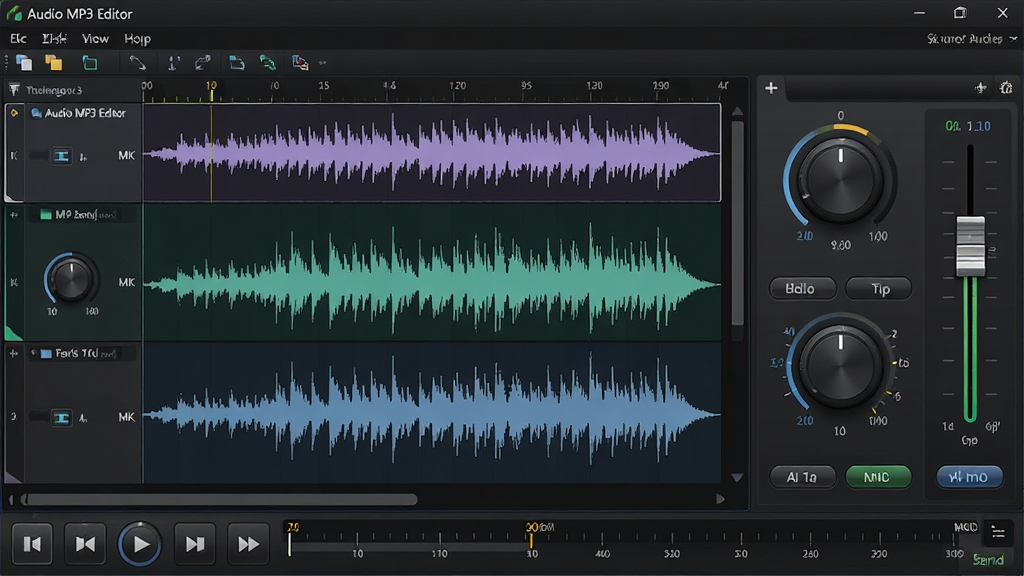1024x576 pixels.
Task: Select the pin marker tool in the toolbar
Action: click(x=173, y=63)
